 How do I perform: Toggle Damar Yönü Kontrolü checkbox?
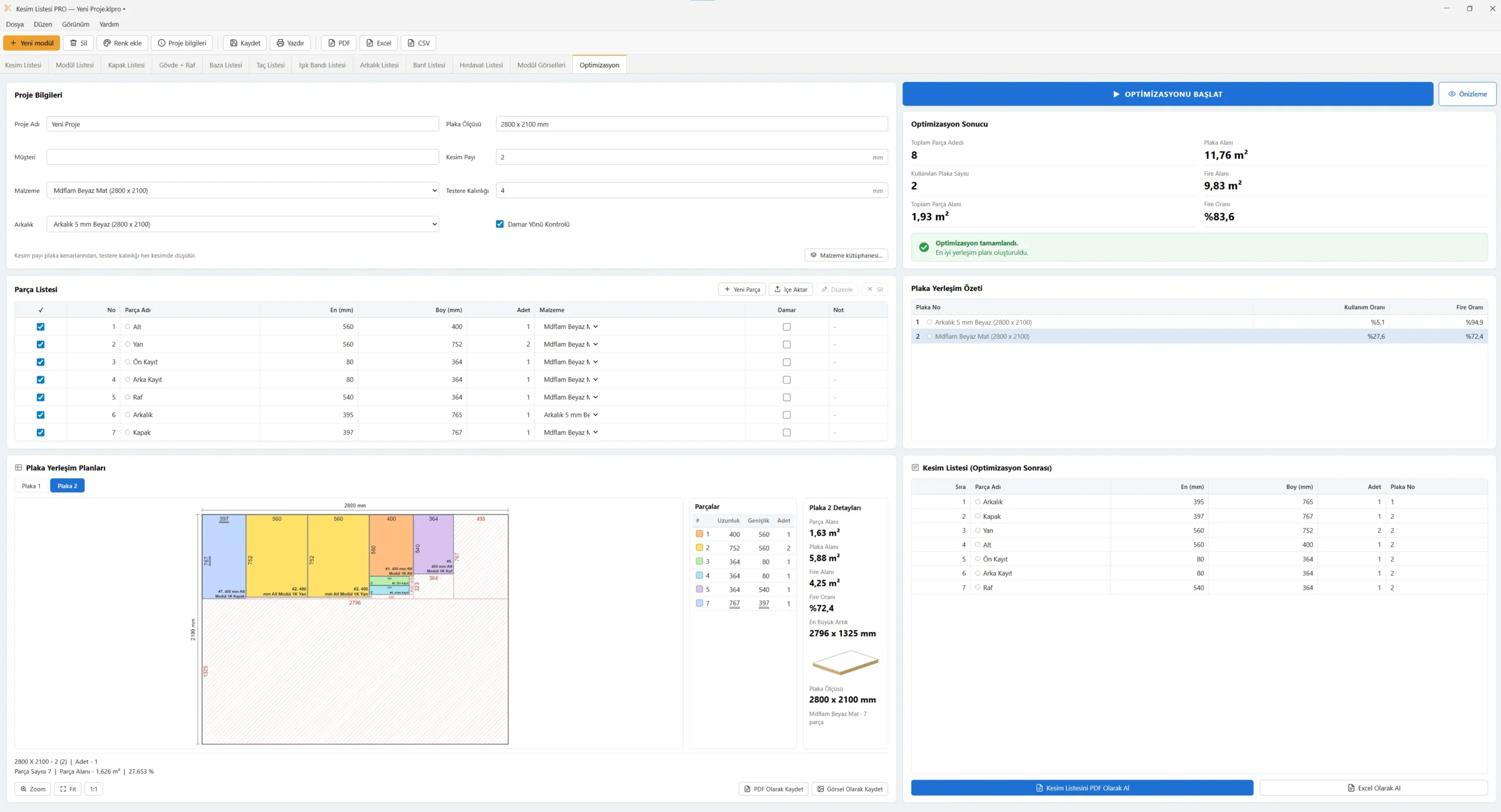tap(500, 224)
